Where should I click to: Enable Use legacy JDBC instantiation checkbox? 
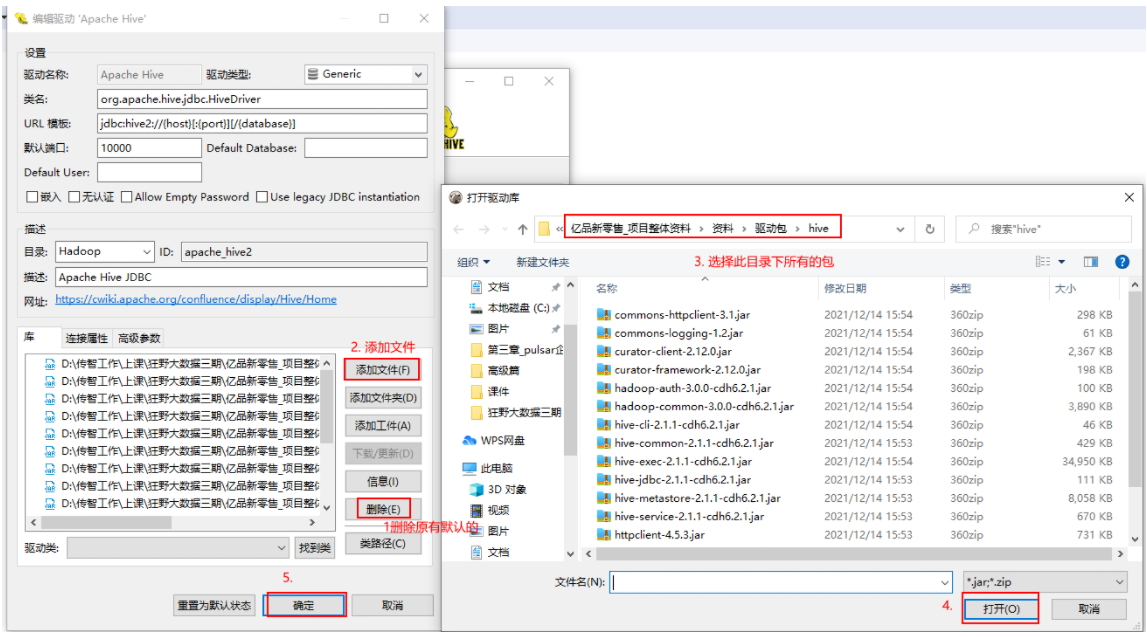[x=262, y=197]
